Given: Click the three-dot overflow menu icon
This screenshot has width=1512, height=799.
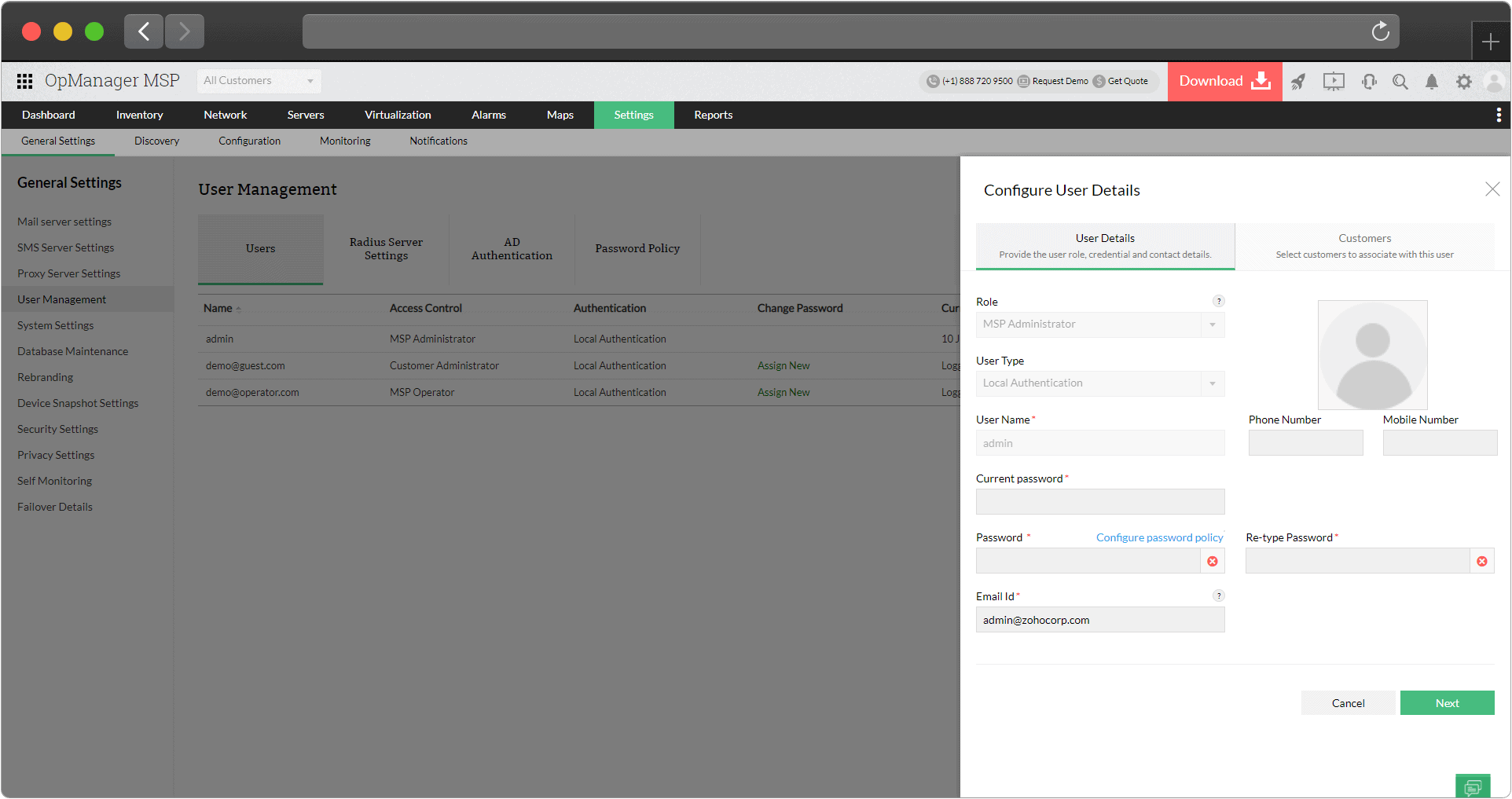Looking at the screenshot, I should tap(1499, 115).
